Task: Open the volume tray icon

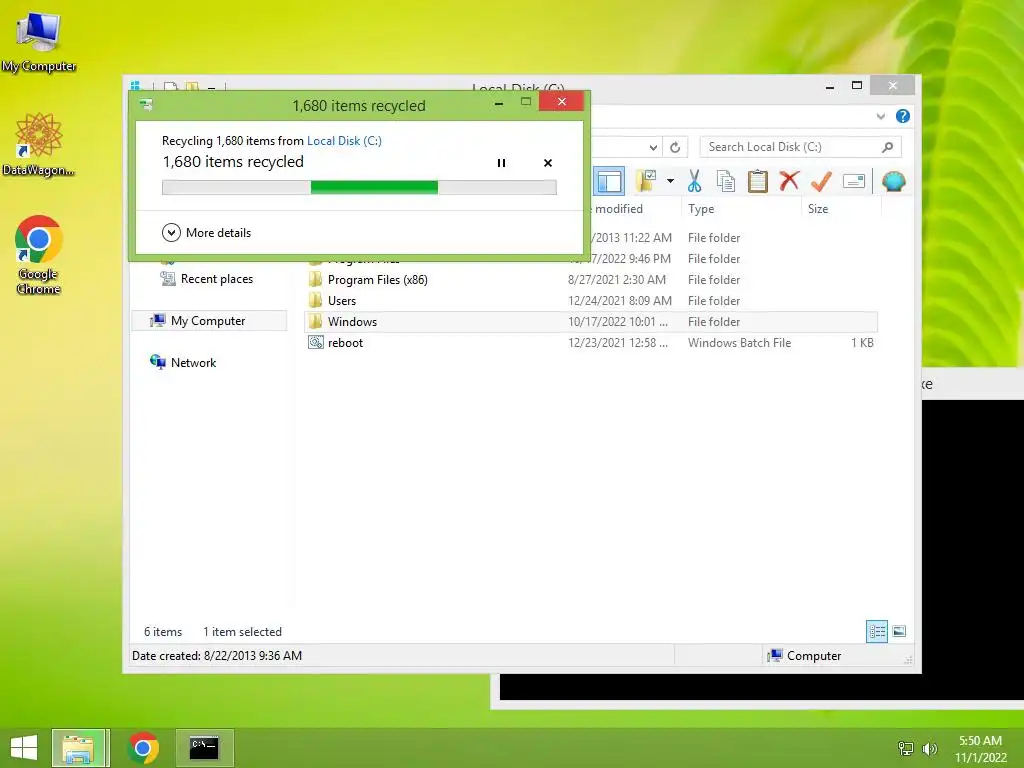Action: (x=929, y=748)
